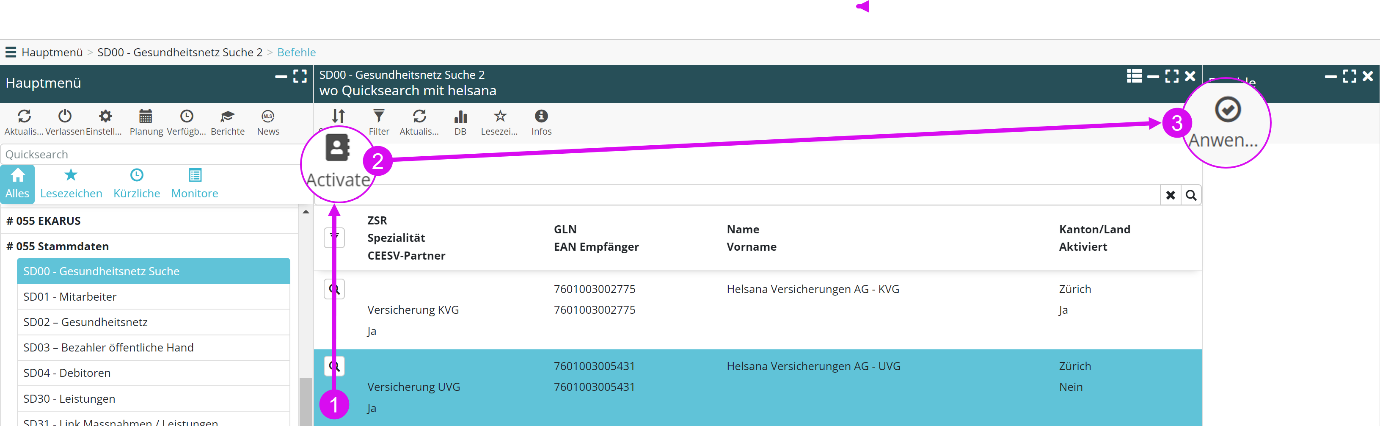Click the Lesezeichen star in search toolbar
The height and width of the screenshot is (426, 1380).
500,117
